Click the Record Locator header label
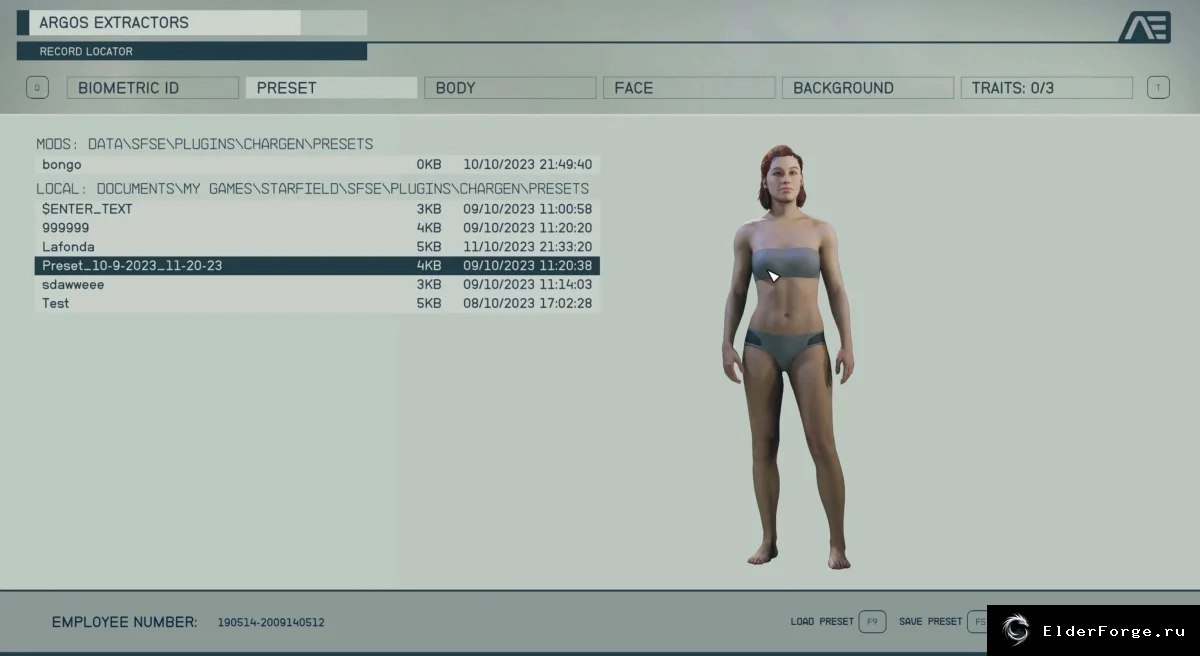The image size is (1200, 656). coord(86,51)
